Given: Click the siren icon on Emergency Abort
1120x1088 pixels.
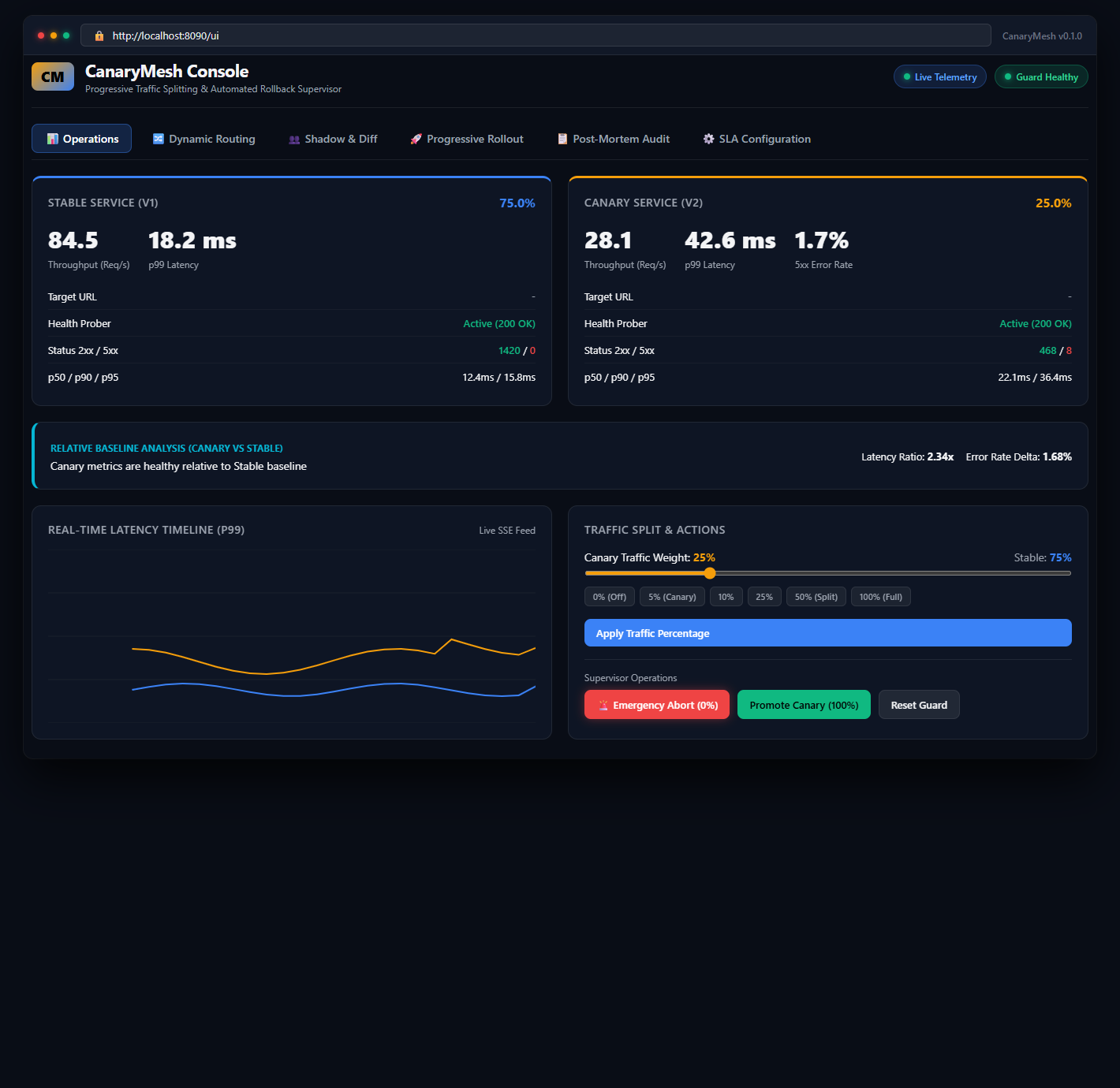Looking at the screenshot, I should [603, 706].
